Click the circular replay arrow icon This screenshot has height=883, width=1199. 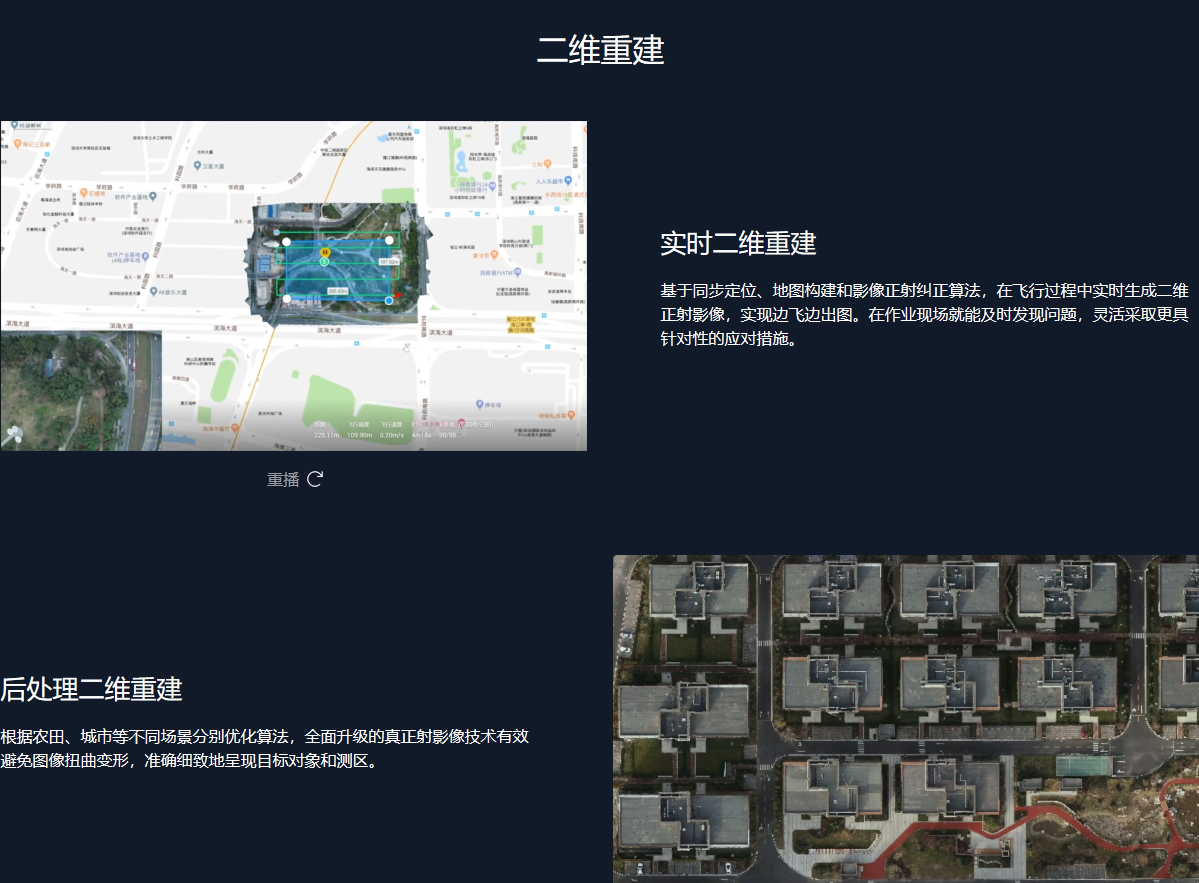coord(314,479)
